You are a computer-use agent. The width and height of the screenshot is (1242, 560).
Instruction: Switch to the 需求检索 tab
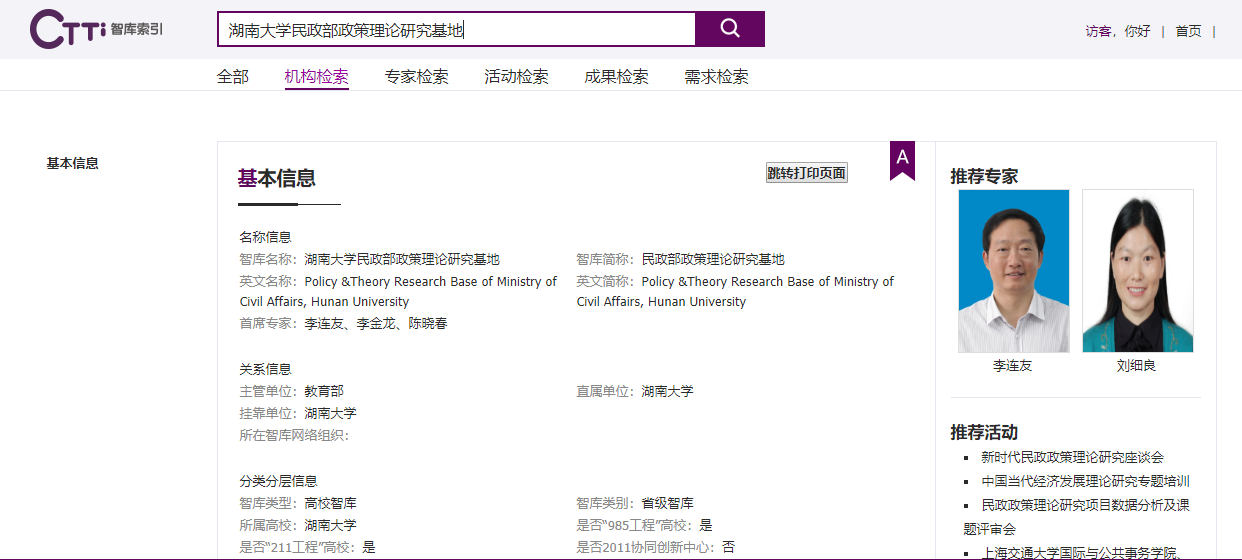717,77
